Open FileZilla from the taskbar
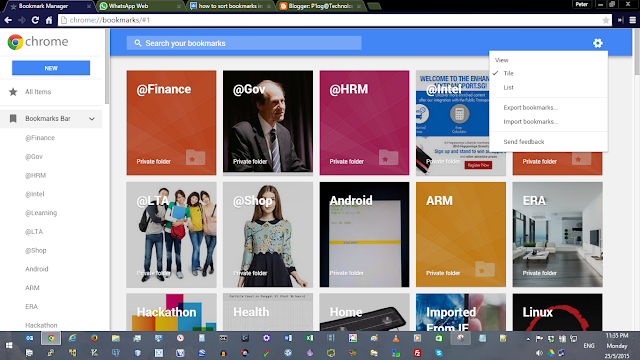 pos(417,353)
